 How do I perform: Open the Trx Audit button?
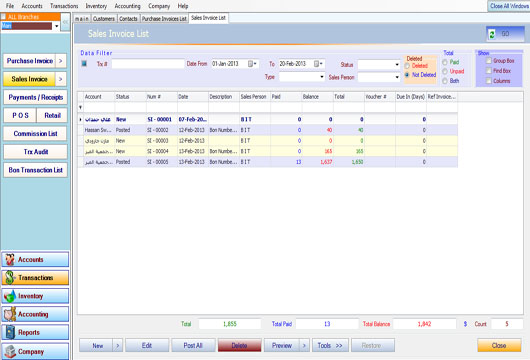35,152
